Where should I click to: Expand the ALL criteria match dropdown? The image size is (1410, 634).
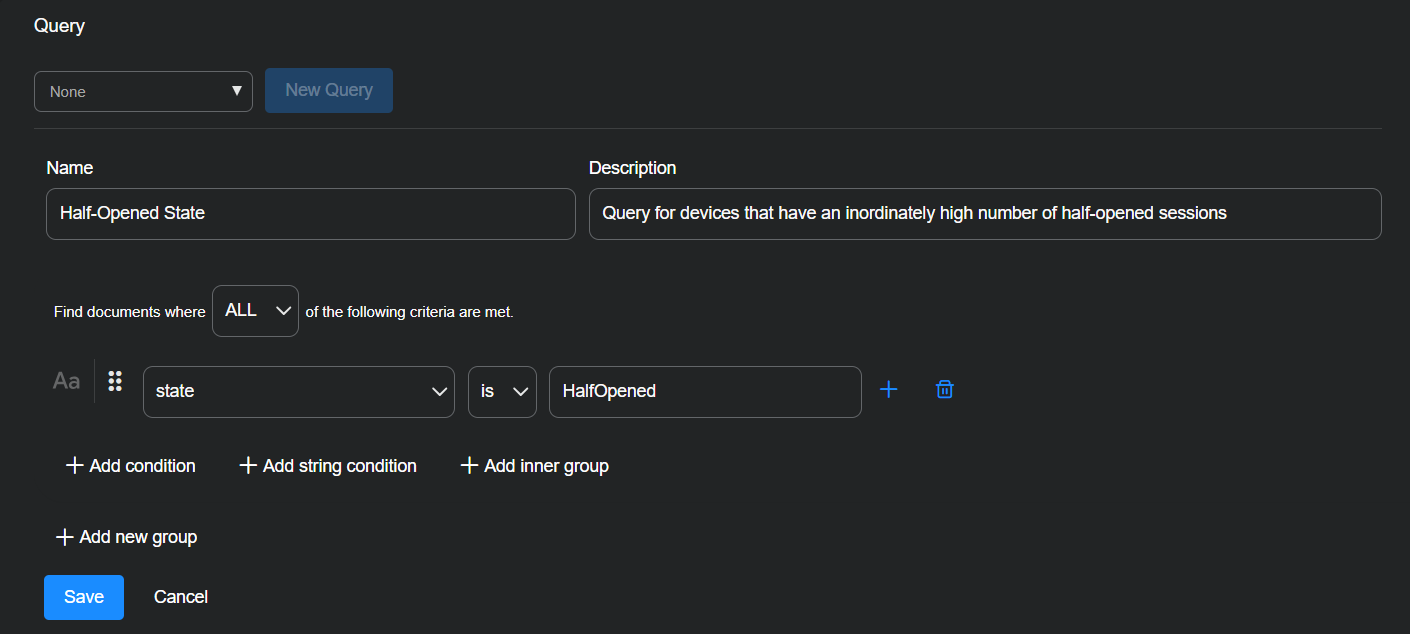tap(255, 311)
